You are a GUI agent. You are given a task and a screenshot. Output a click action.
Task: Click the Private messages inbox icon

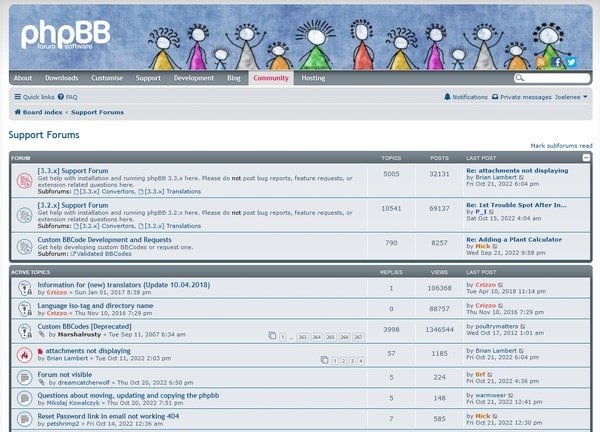click(495, 97)
